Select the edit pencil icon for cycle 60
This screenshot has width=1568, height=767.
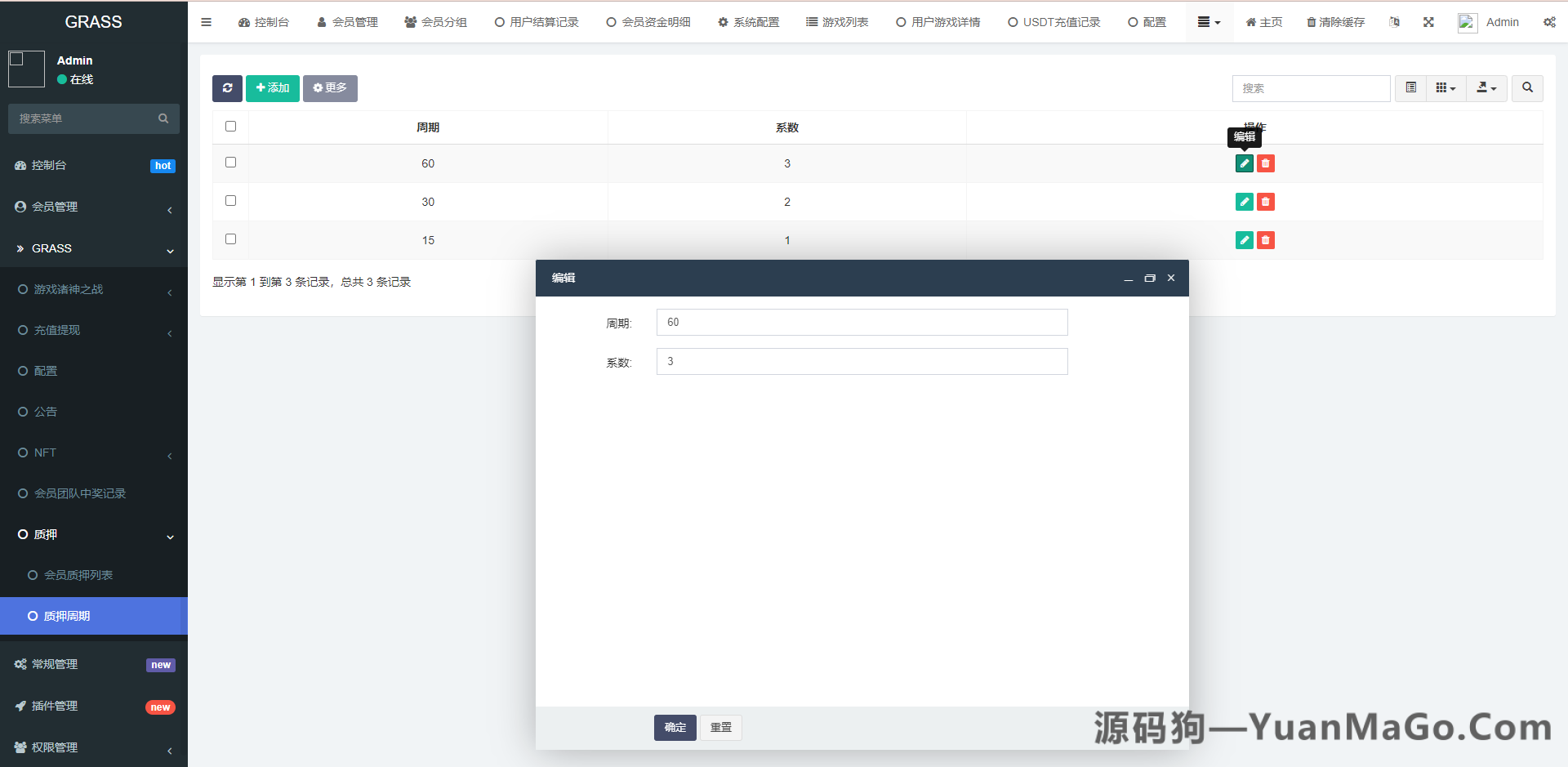(1244, 163)
